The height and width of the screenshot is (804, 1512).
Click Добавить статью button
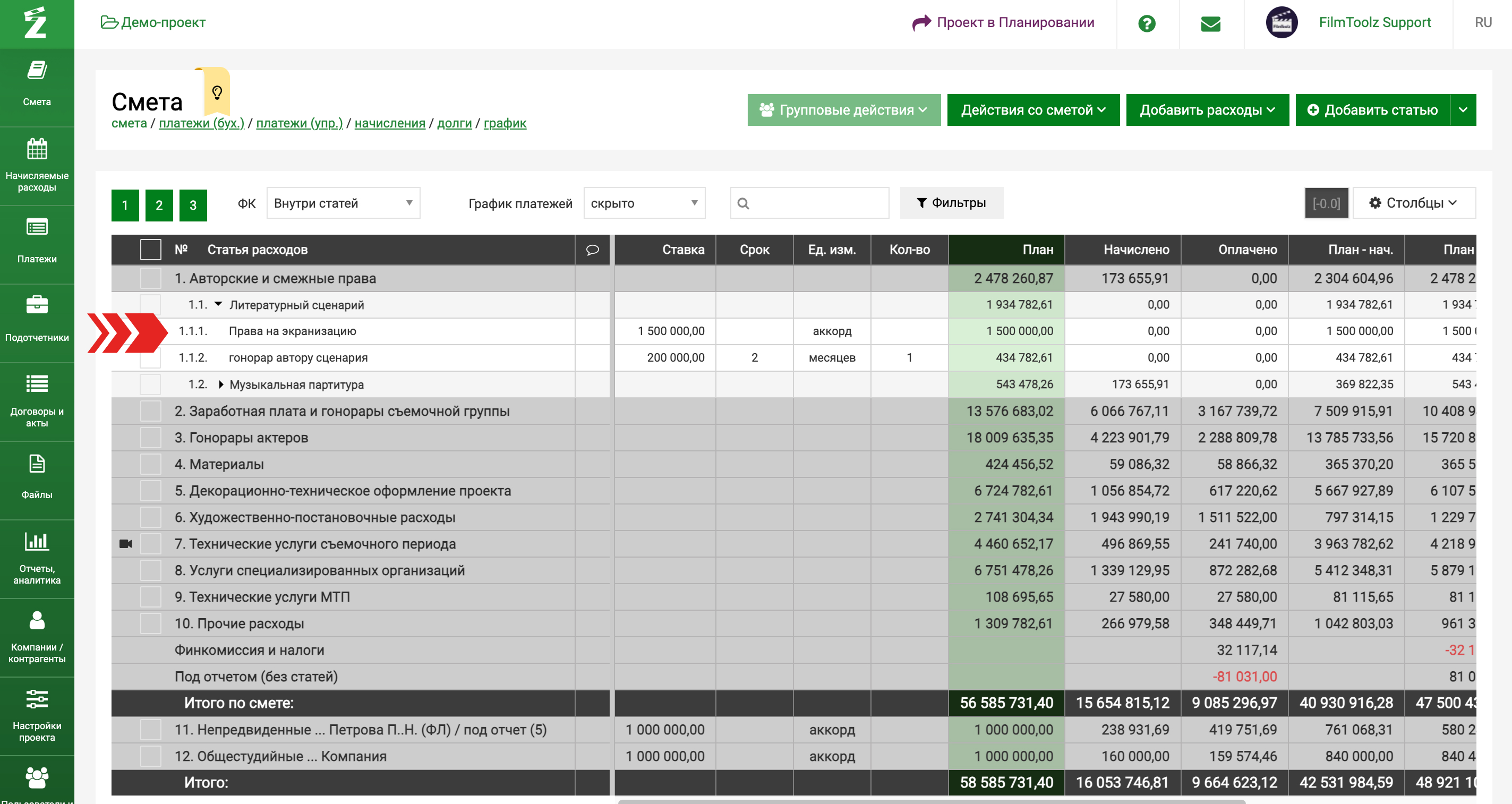[x=1372, y=110]
